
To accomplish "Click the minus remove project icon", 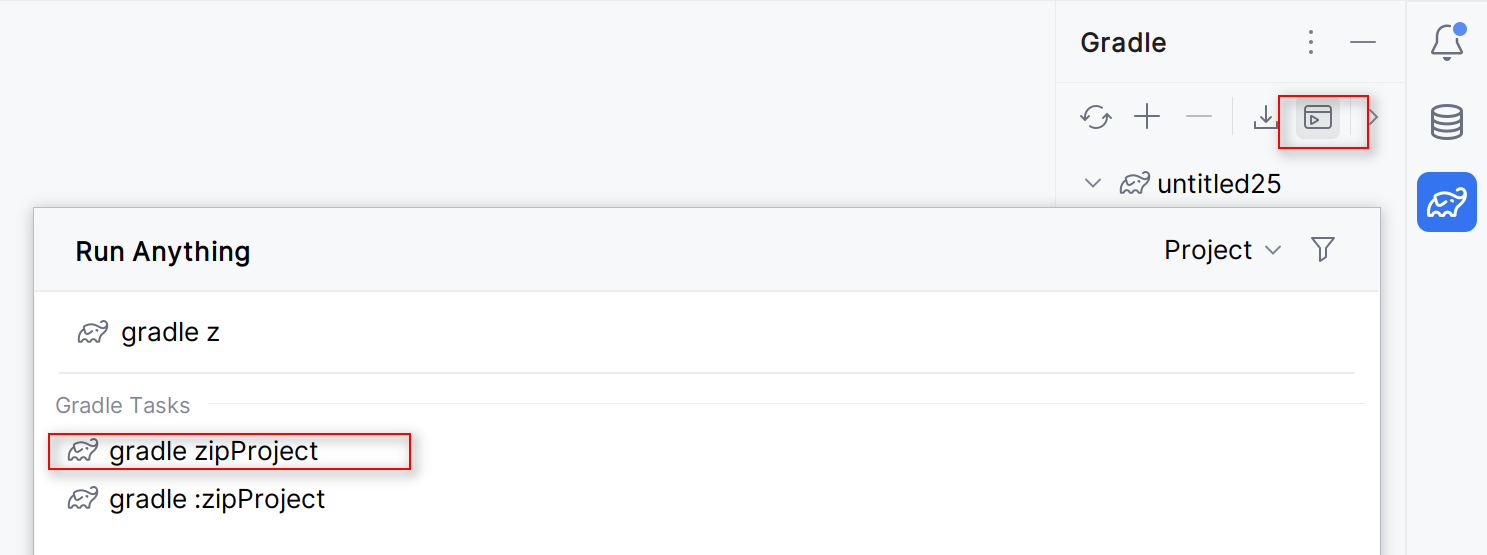I will 1199,118.
